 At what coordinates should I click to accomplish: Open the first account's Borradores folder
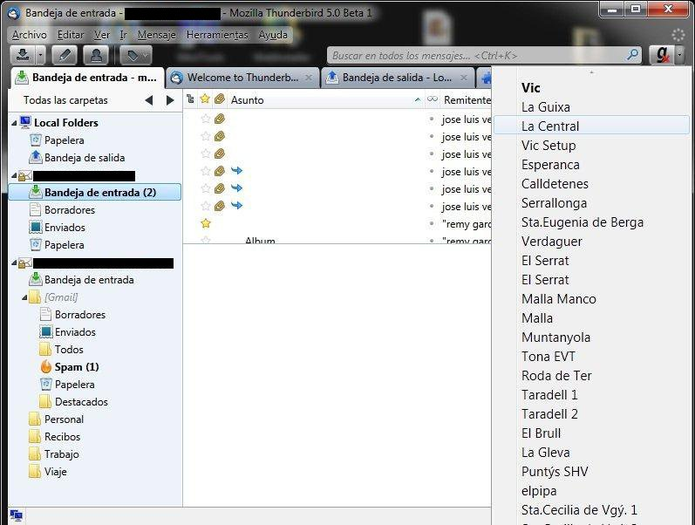[x=70, y=210]
